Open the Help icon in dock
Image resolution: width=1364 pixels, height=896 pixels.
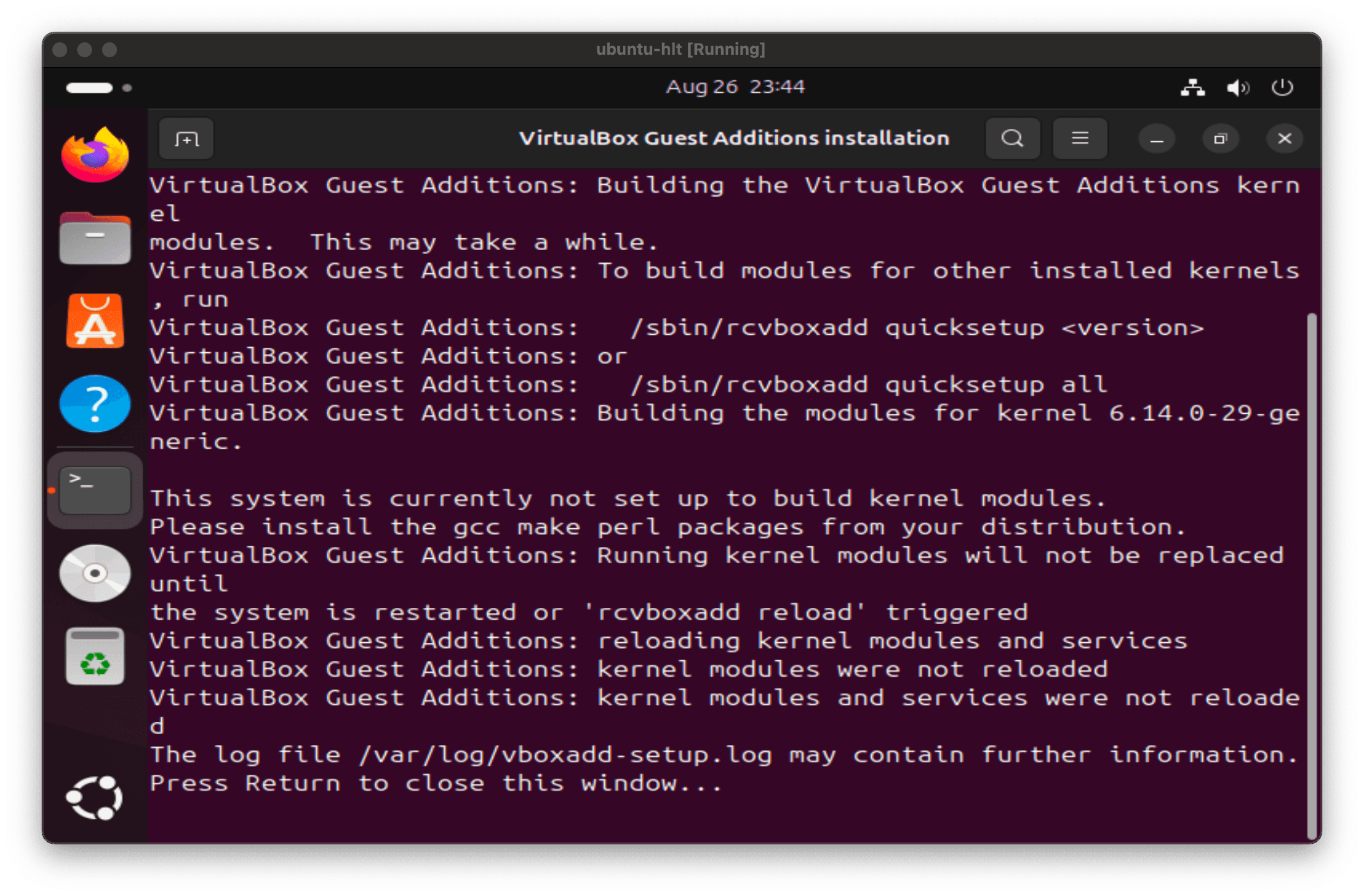[x=95, y=404]
